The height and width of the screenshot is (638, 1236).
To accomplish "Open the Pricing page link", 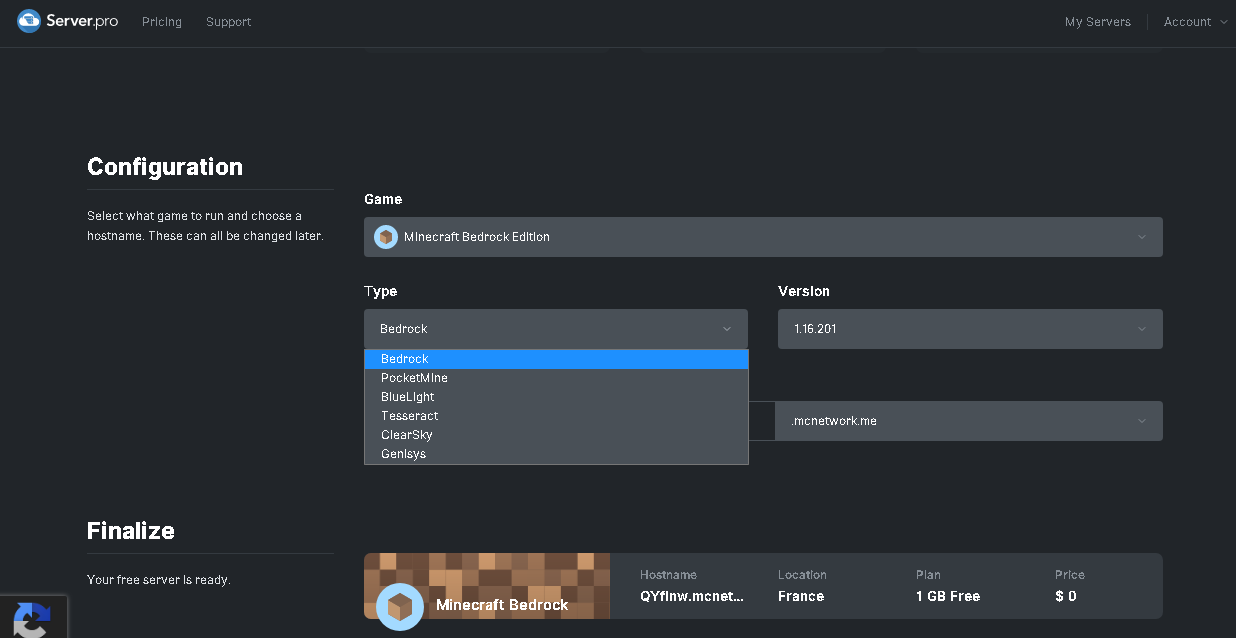I will (x=162, y=22).
